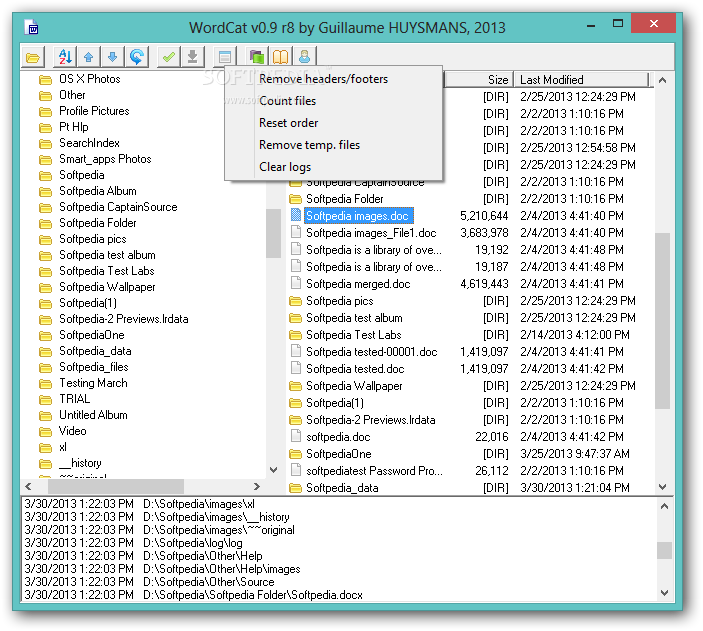Click the A-Z sort toolbar icon
Viewport: 703px width, 631px height.
pyautogui.click(x=65, y=57)
